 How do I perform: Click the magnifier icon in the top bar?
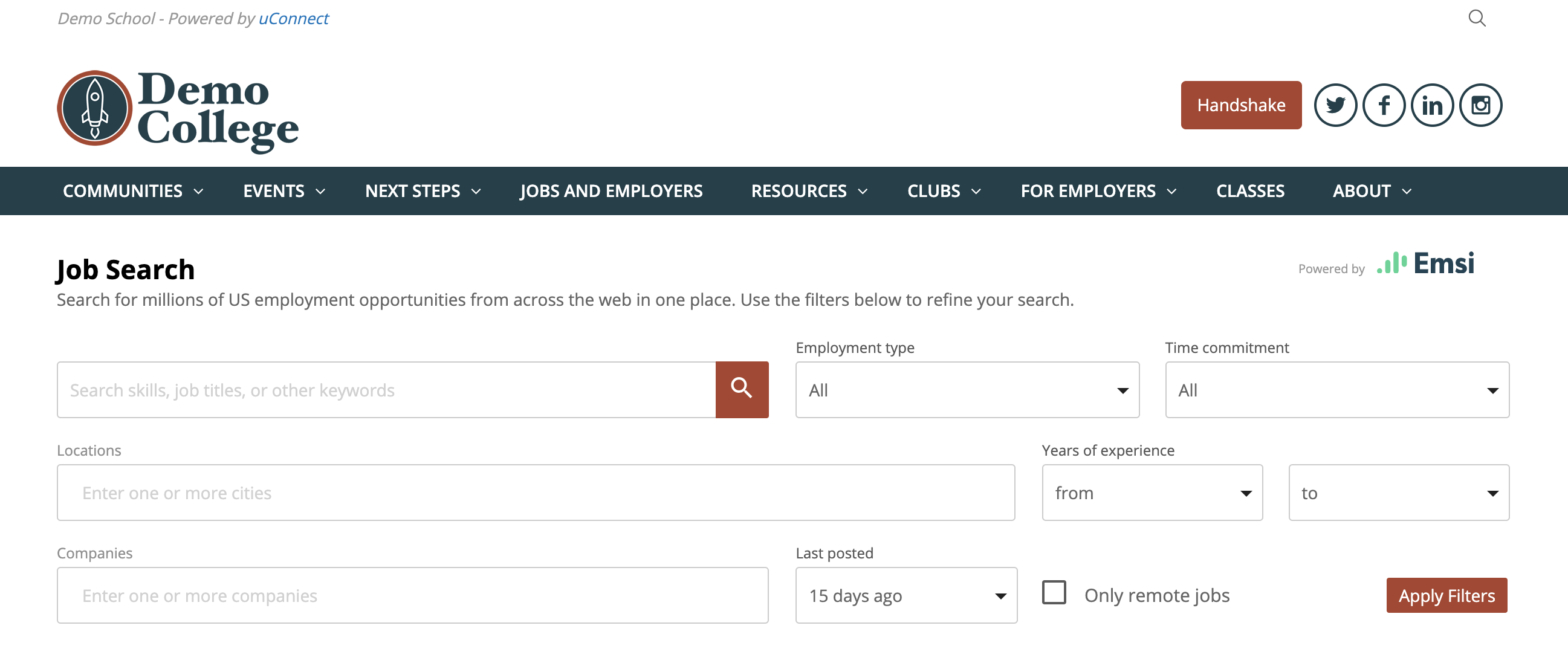[1477, 18]
